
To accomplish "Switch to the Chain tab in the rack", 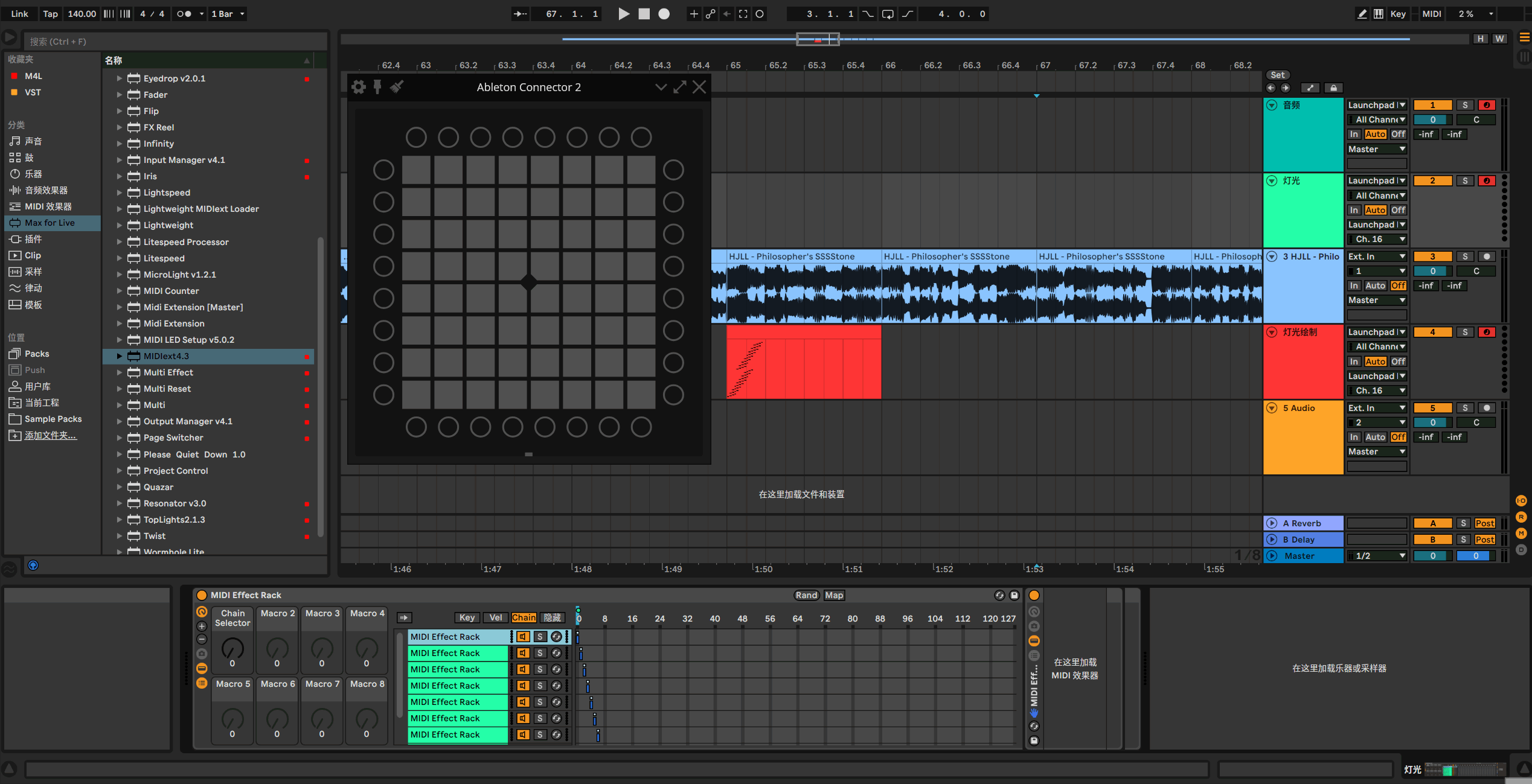I will click(524, 617).
